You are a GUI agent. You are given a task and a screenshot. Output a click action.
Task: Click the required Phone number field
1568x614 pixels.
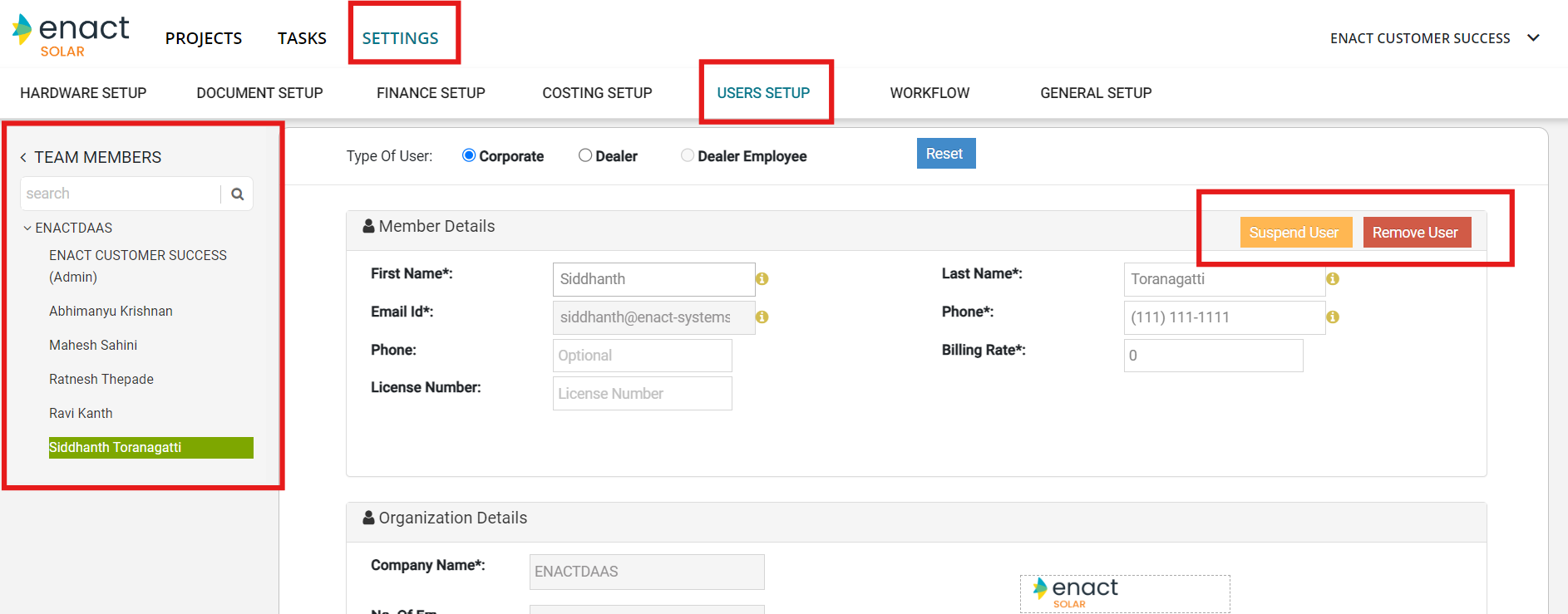(x=1225, y=317)
